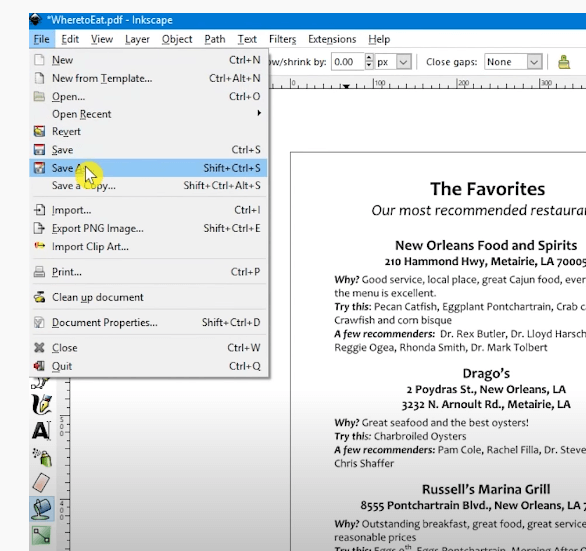Click Russell's Marina Grill heading
The height and width of the screenshot is (551, 586).
[x=486, y=489]
